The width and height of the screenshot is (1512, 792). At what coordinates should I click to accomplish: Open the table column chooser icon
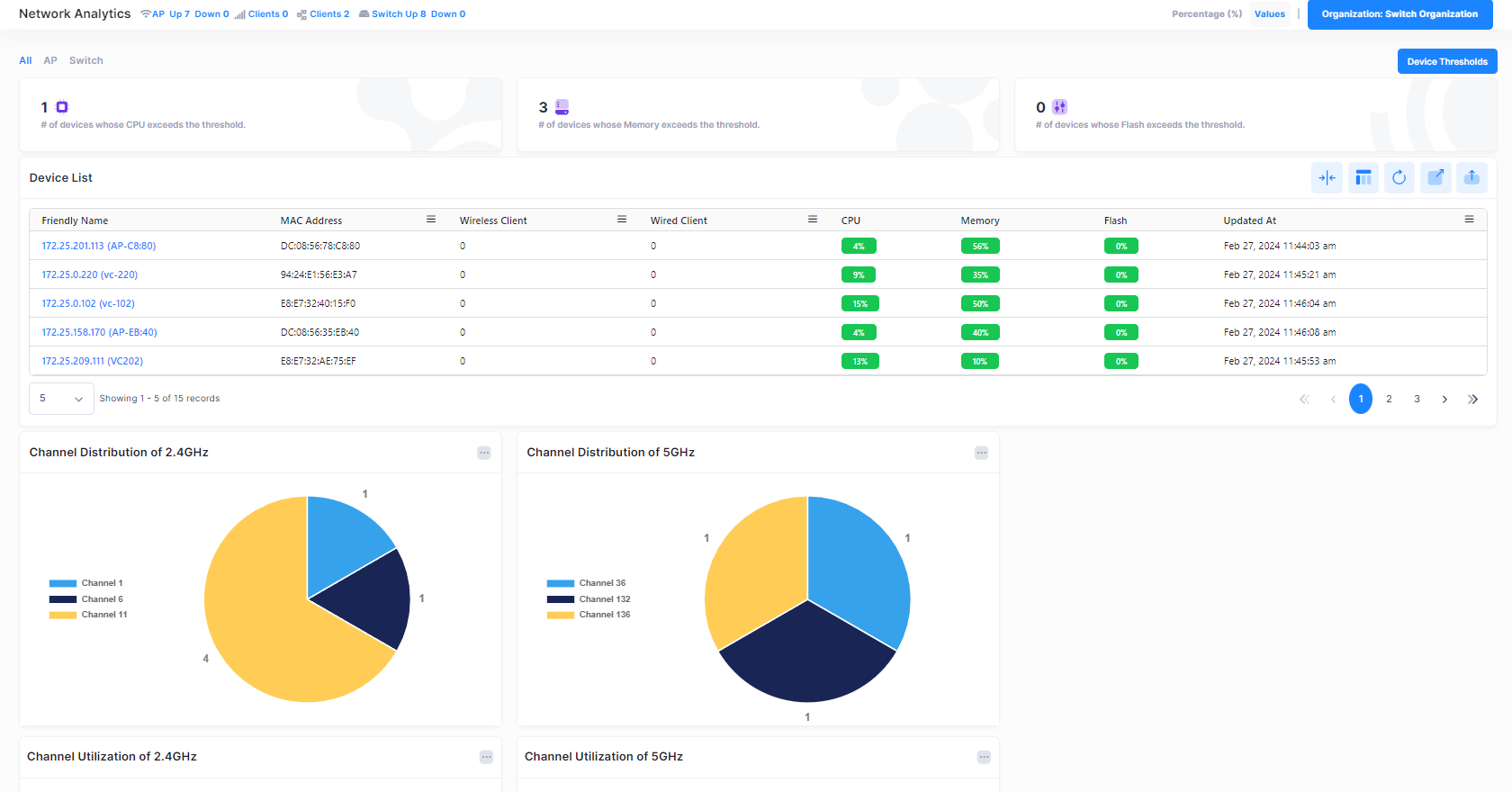click(1363, 178)
